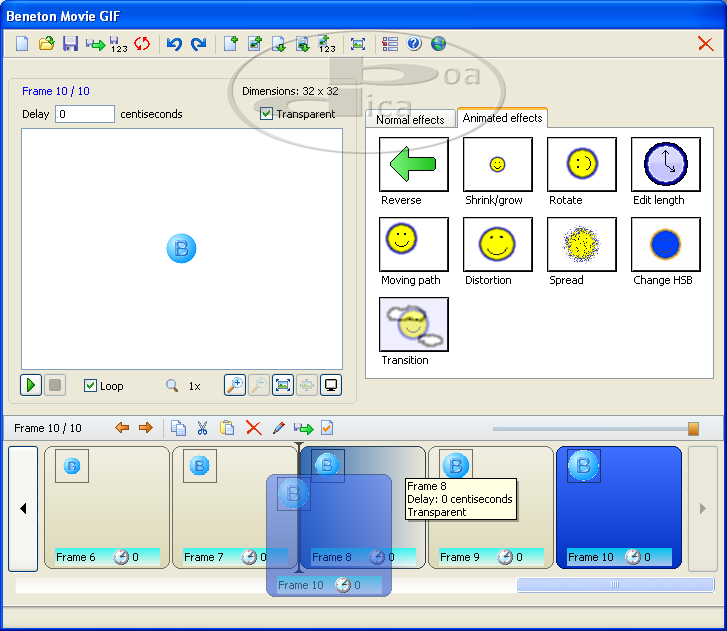727x631 pixels.
Task: Select the Animated effects tab
Action: click(x=502, y=118)
